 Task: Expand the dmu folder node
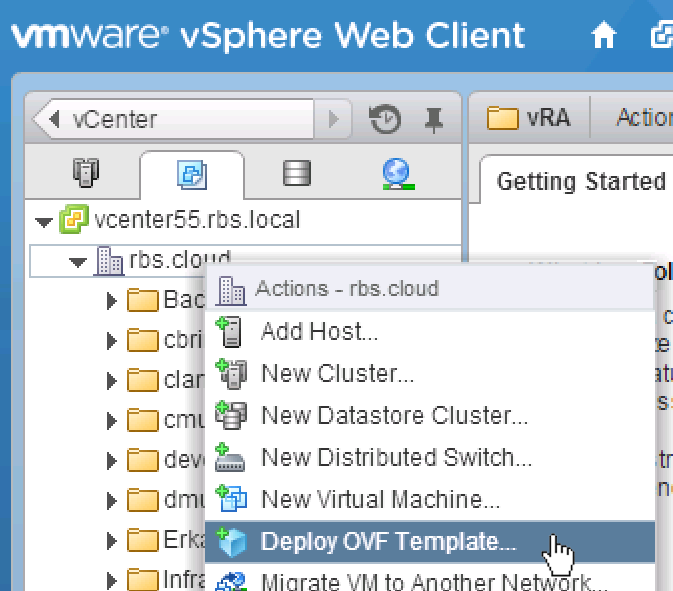(112, 500)
